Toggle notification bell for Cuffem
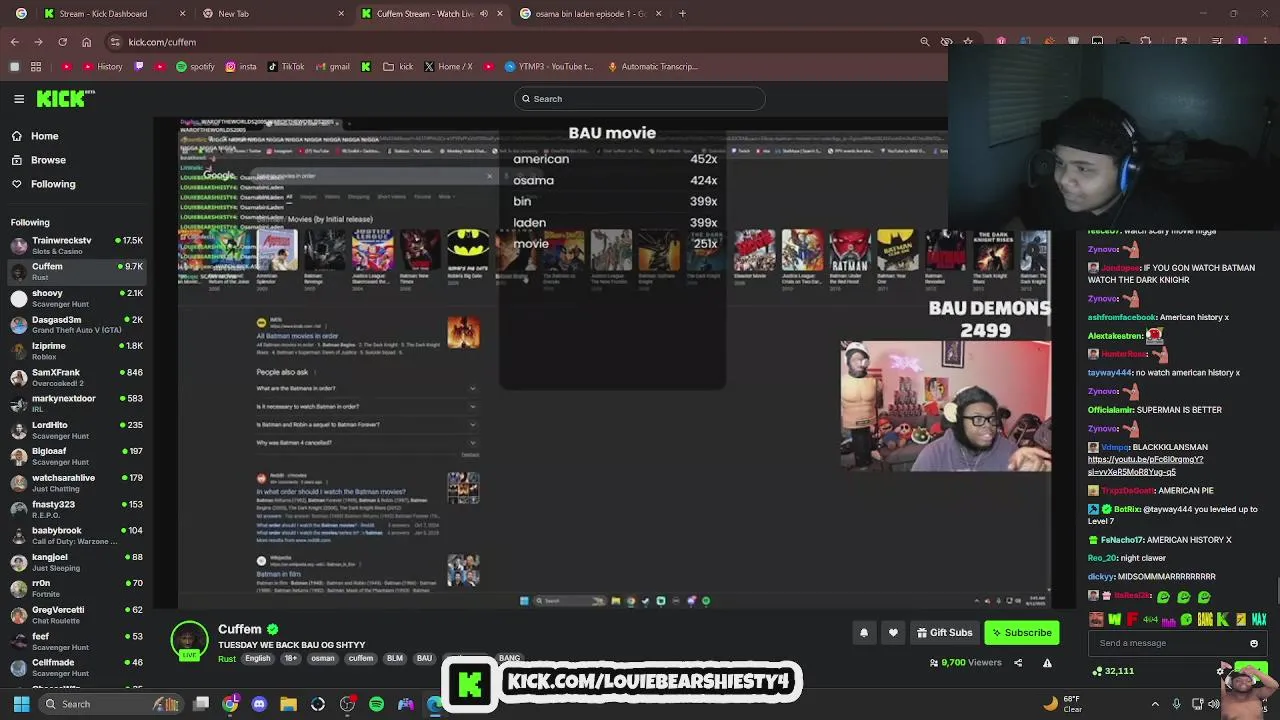 [x=864, y=633]
